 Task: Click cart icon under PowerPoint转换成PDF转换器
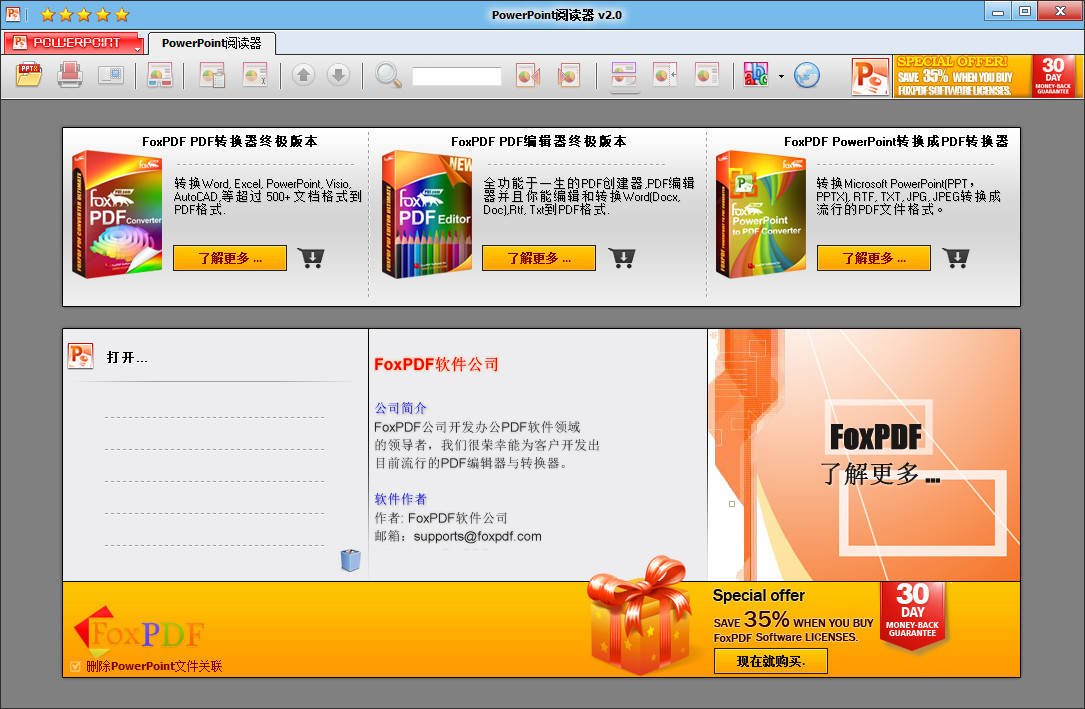coord(956,258)
